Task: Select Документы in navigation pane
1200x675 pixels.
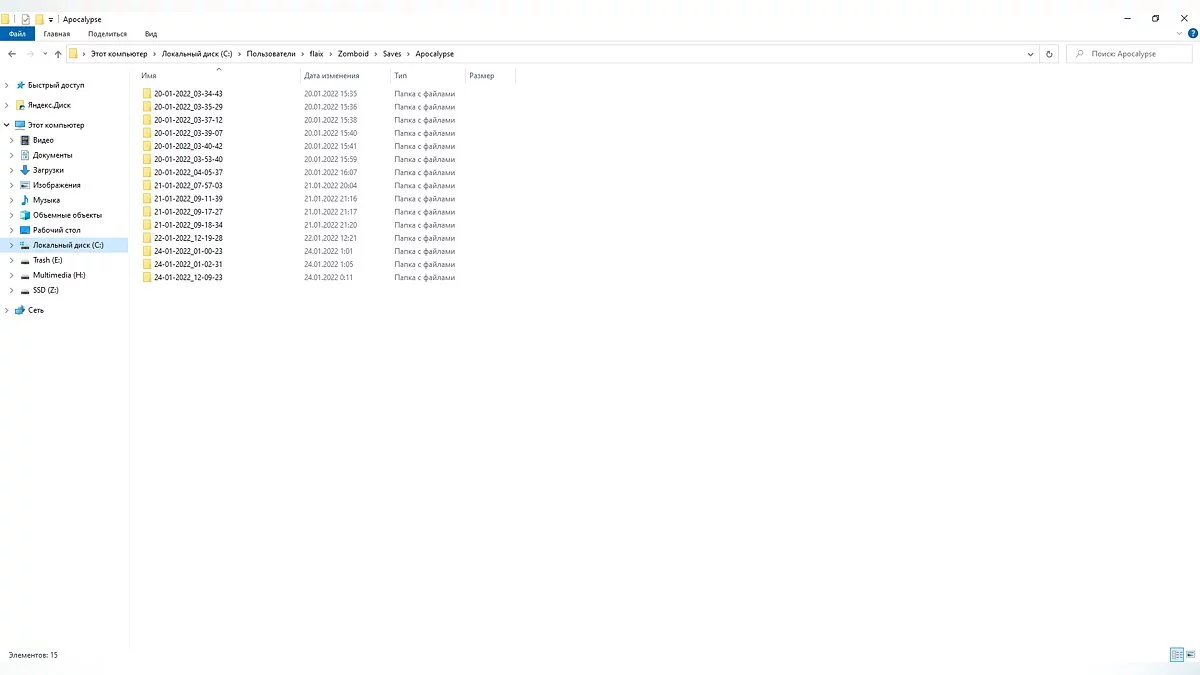Action: pos(52,155)
